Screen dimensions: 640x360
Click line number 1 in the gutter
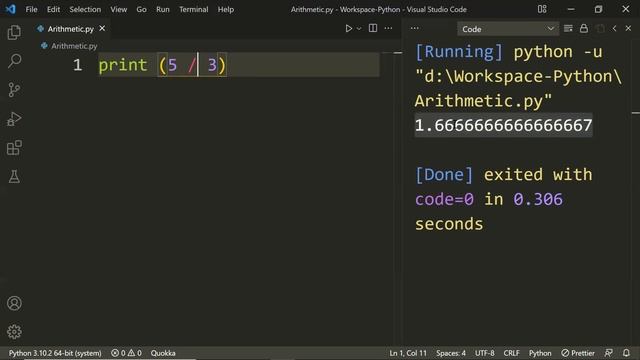pos(78,65)
